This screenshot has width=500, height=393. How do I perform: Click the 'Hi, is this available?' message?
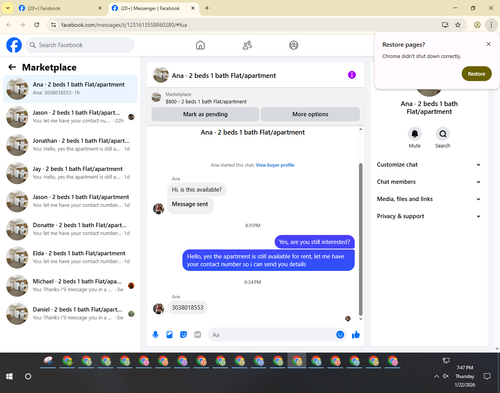(197, 190)
